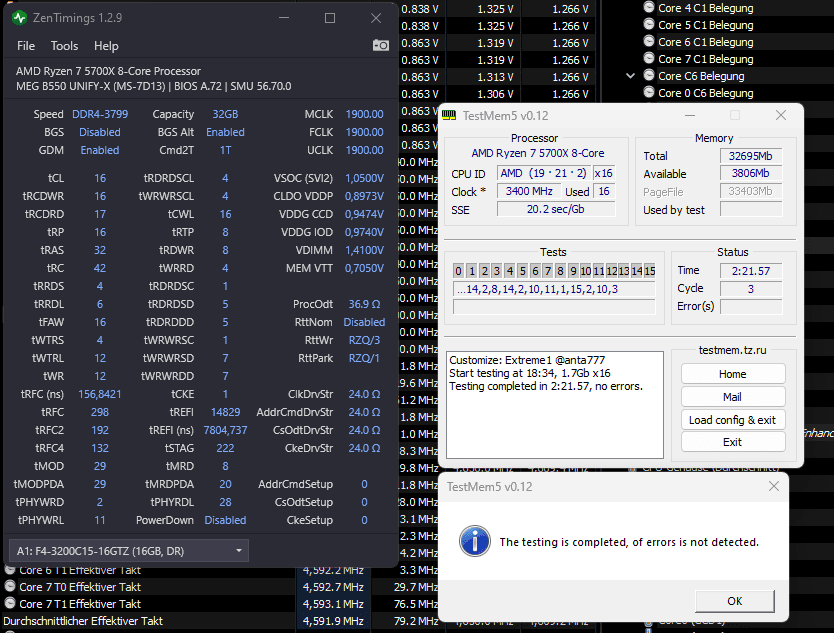Click the PowerDown Disabled value
The image size is (834, 633).
226,520
